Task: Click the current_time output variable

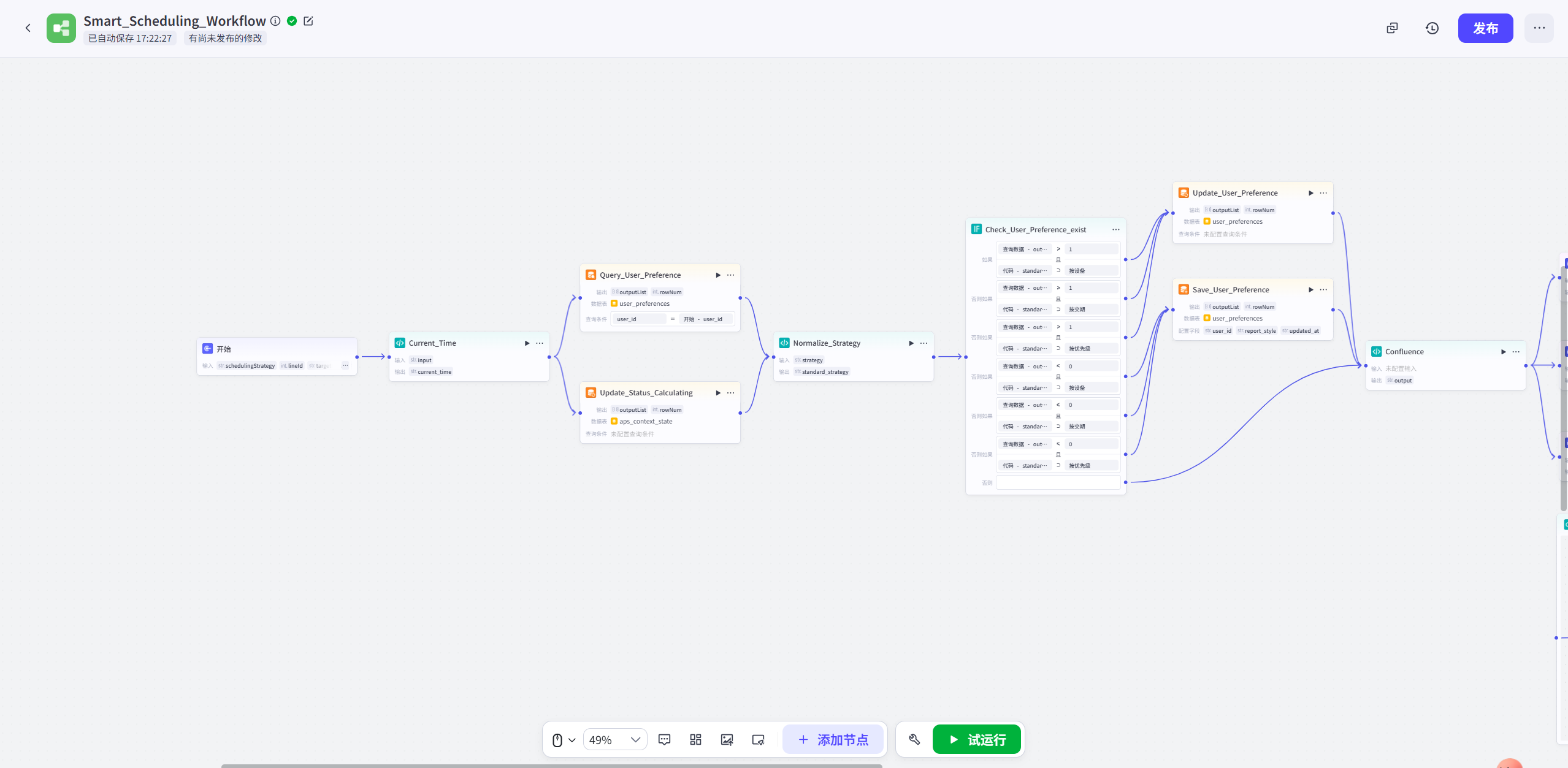Action: point(430,372)
